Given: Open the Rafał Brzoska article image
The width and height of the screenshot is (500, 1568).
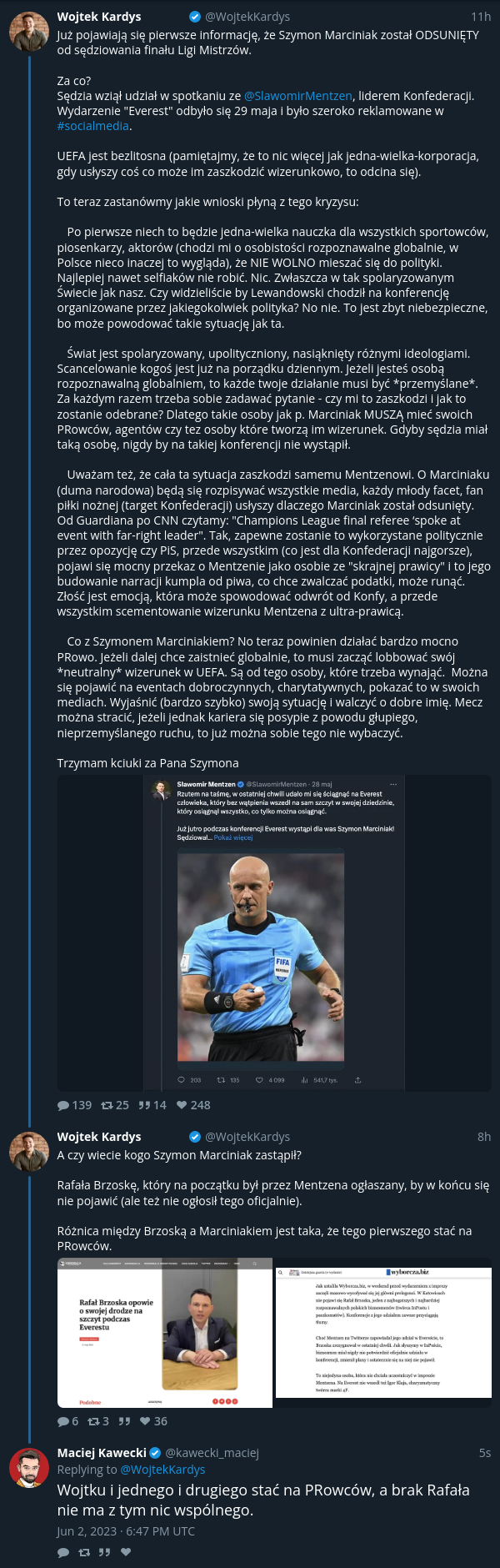Looking at the screenshot, I should click(x=165, y=1333).
